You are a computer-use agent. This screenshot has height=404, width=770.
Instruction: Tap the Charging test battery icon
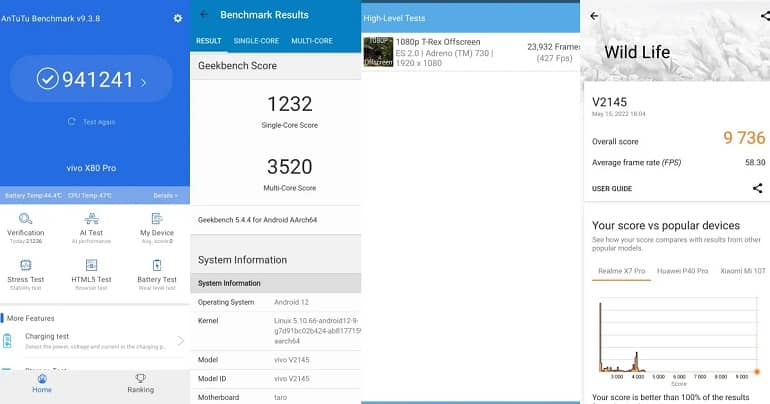pyautogui.click(x=7, y=341)
